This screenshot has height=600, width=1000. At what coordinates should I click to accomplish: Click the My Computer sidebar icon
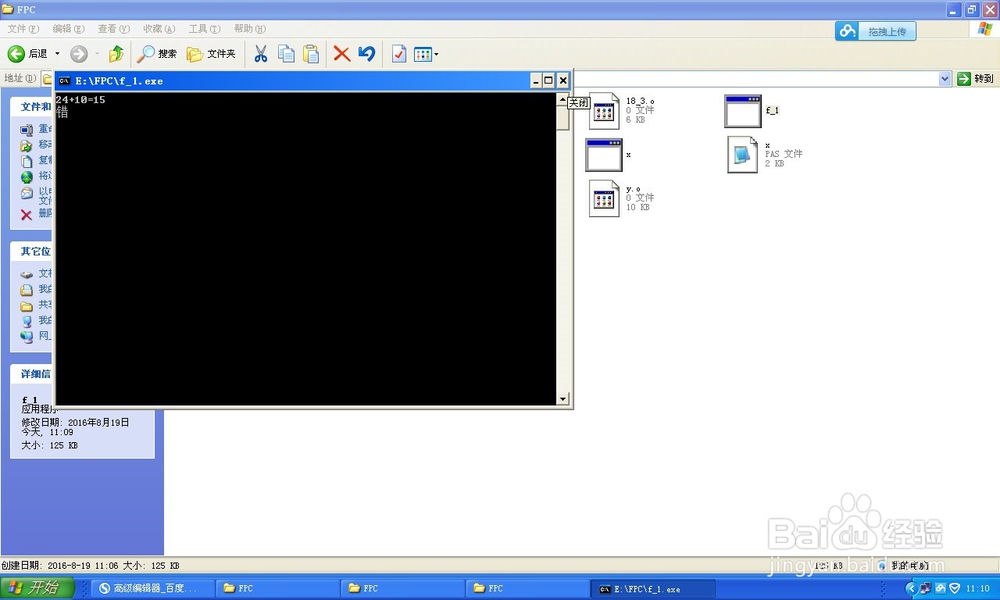[x=26, y=321]
